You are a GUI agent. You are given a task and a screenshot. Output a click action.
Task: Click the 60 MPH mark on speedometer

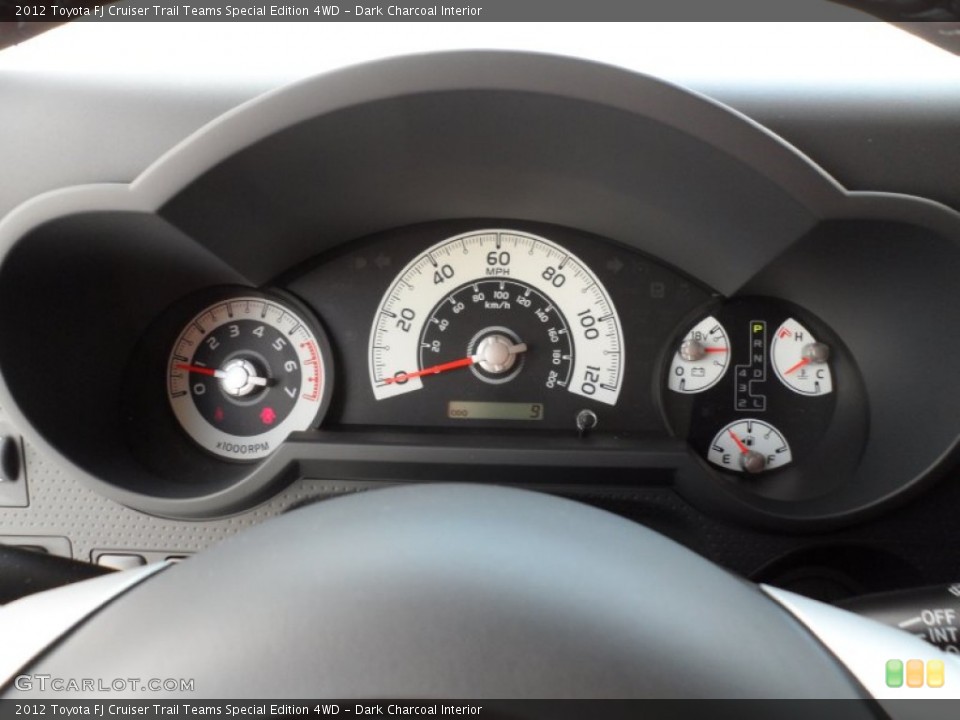click(x=498, y=258)
